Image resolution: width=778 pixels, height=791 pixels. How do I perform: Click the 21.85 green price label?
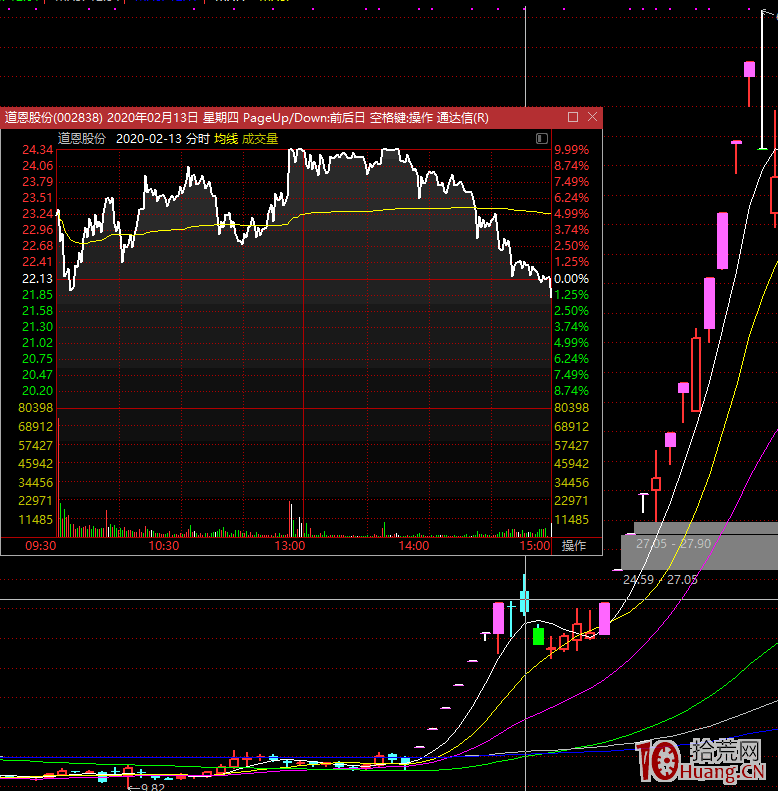pos(37,295)
